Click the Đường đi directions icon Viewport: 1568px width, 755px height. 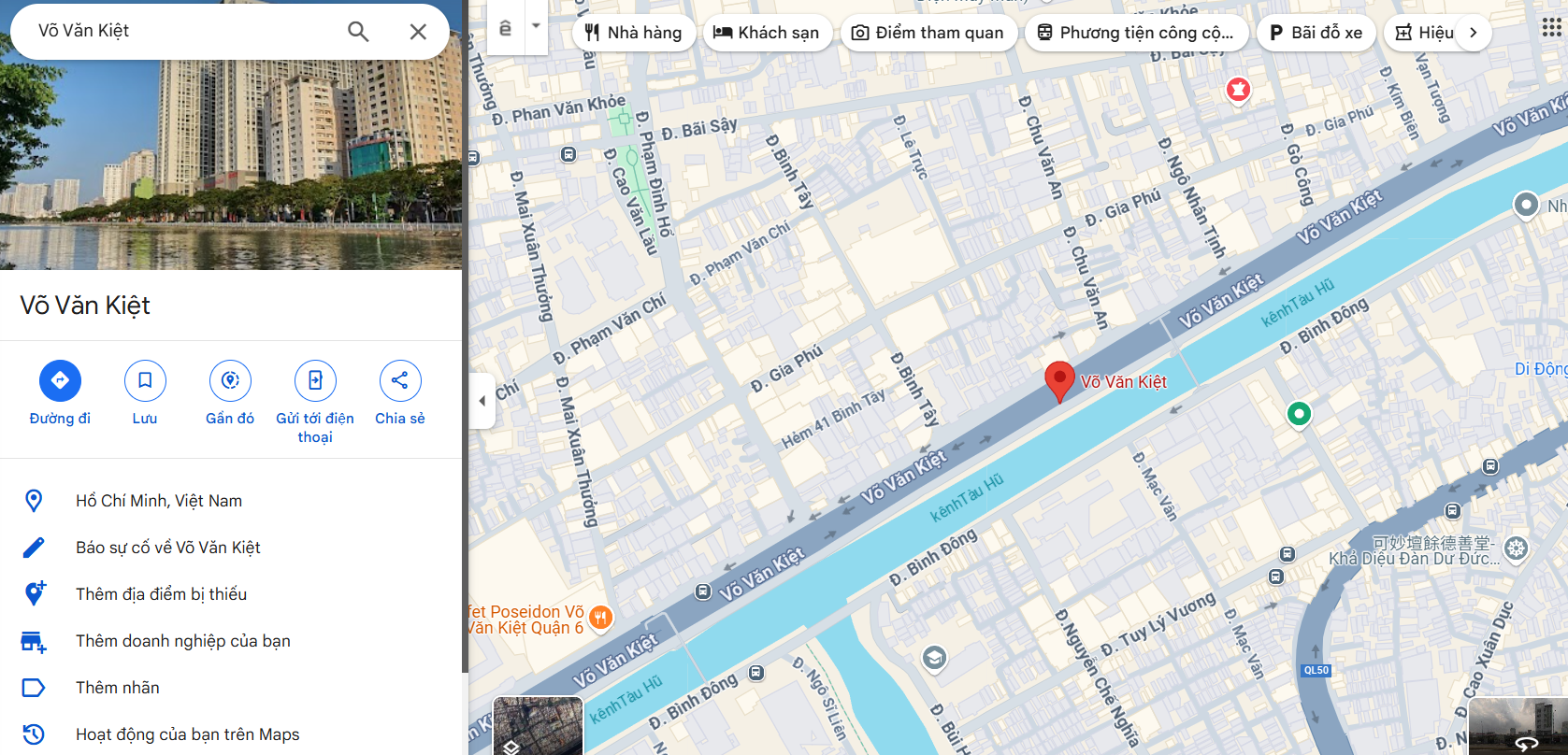point(60,380)
